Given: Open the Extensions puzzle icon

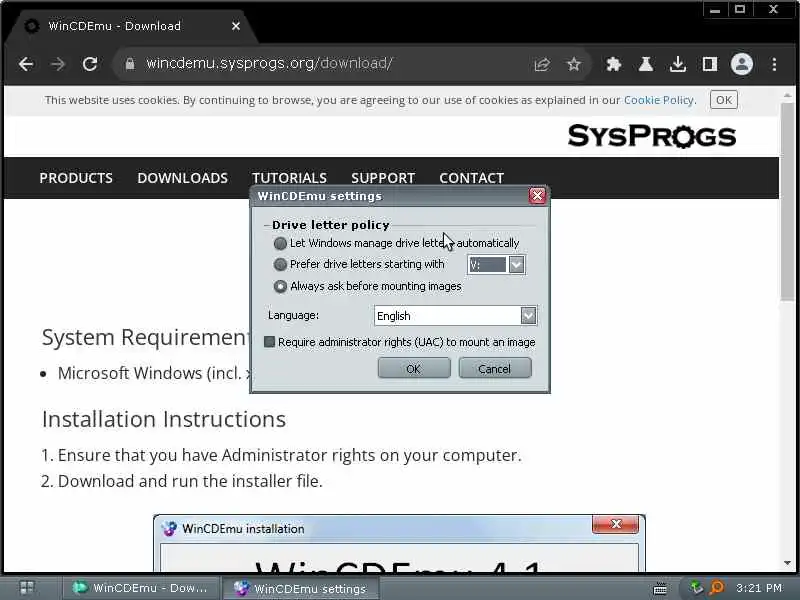Looking at the screenshot, I should (x=613, y=64).
